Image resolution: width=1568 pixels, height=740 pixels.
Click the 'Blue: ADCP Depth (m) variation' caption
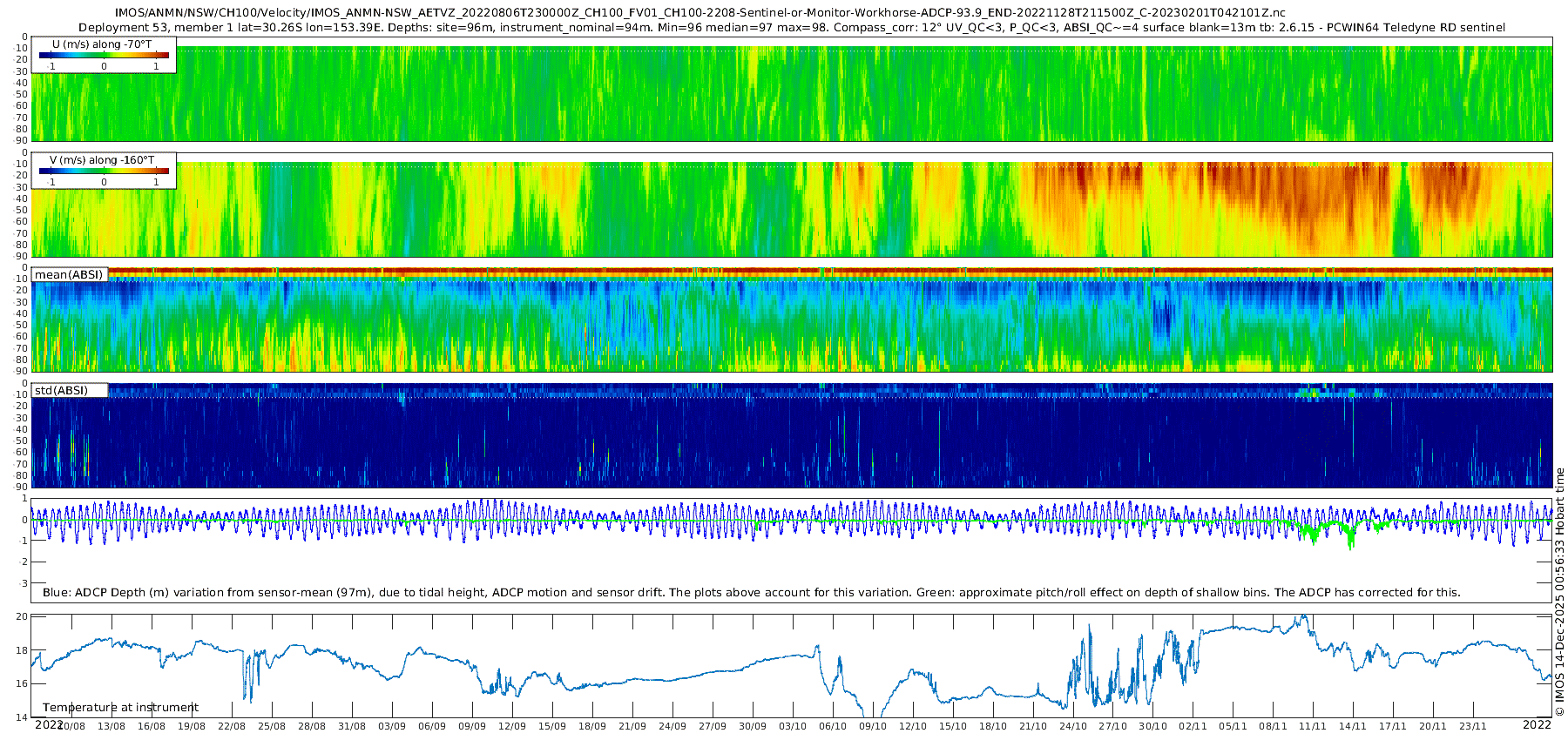(751, 592)
